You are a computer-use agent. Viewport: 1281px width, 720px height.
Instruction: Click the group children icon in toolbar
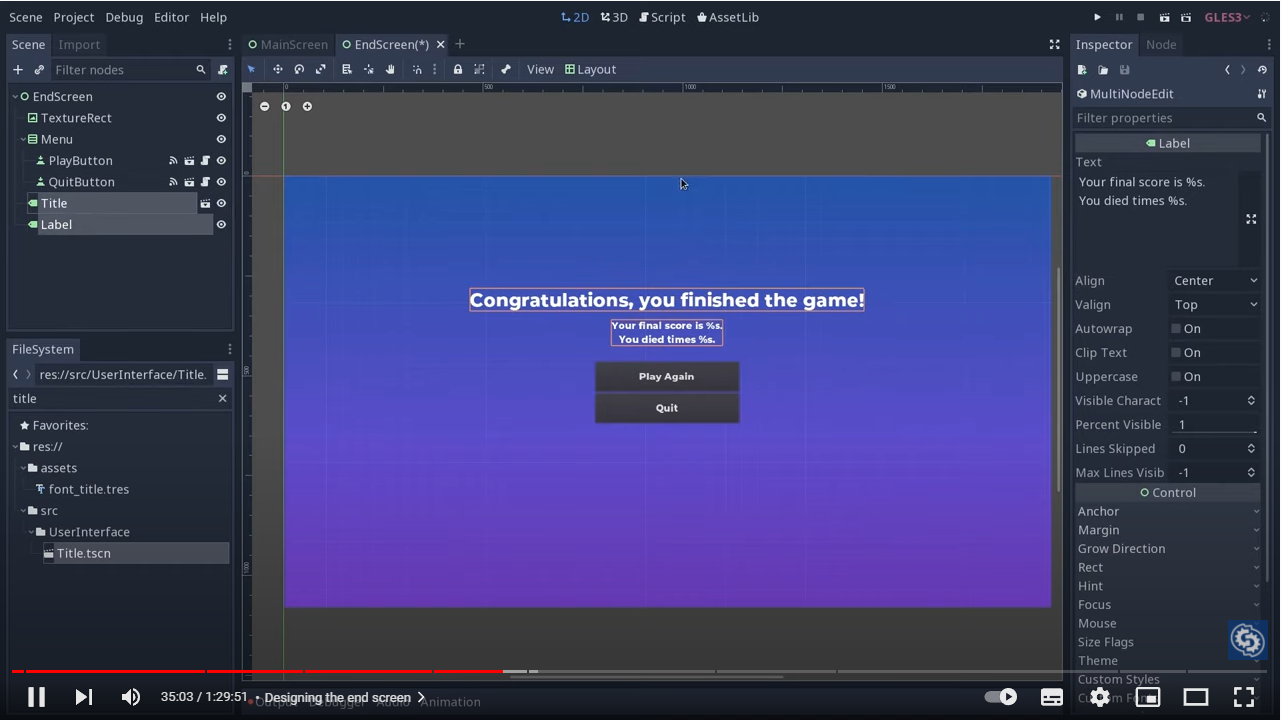[x=479, y=69]
